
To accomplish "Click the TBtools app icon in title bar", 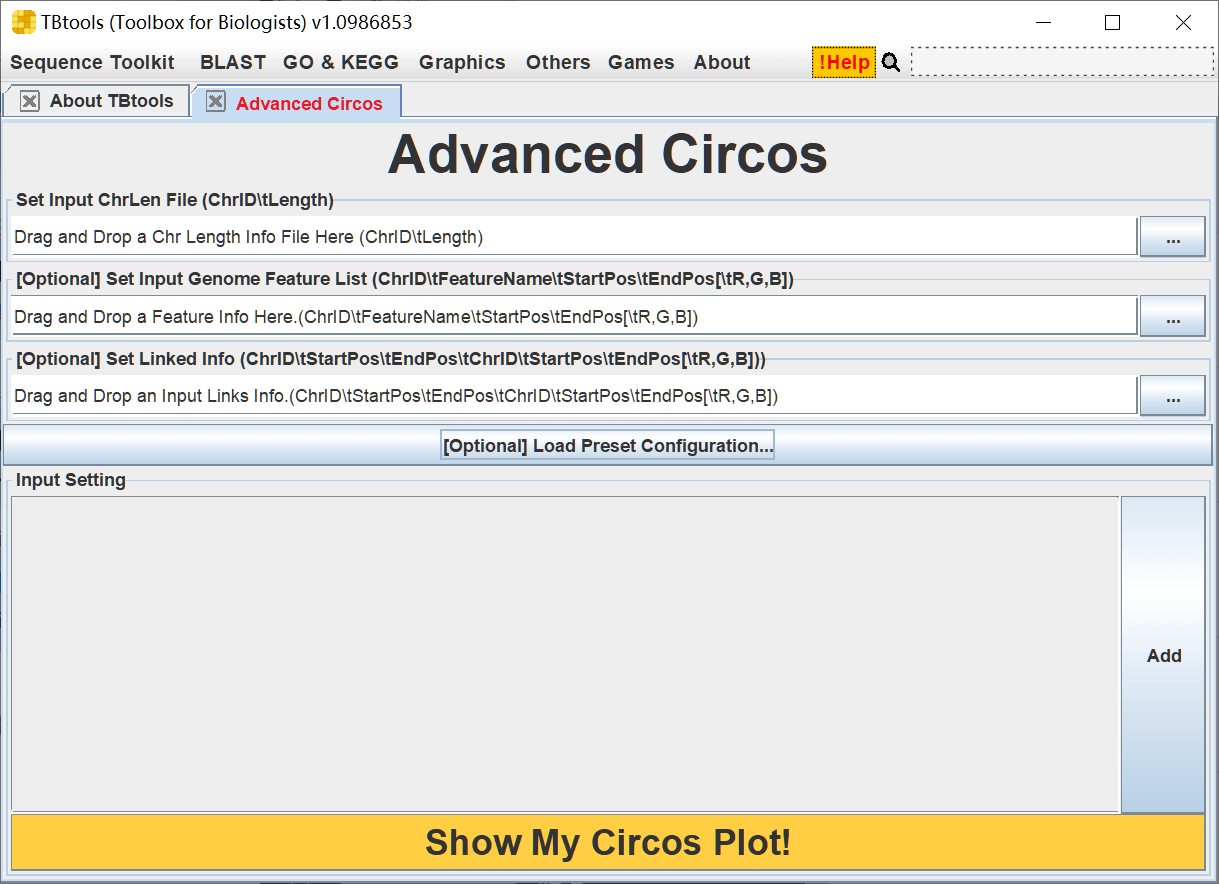I will tap(23, 22).
